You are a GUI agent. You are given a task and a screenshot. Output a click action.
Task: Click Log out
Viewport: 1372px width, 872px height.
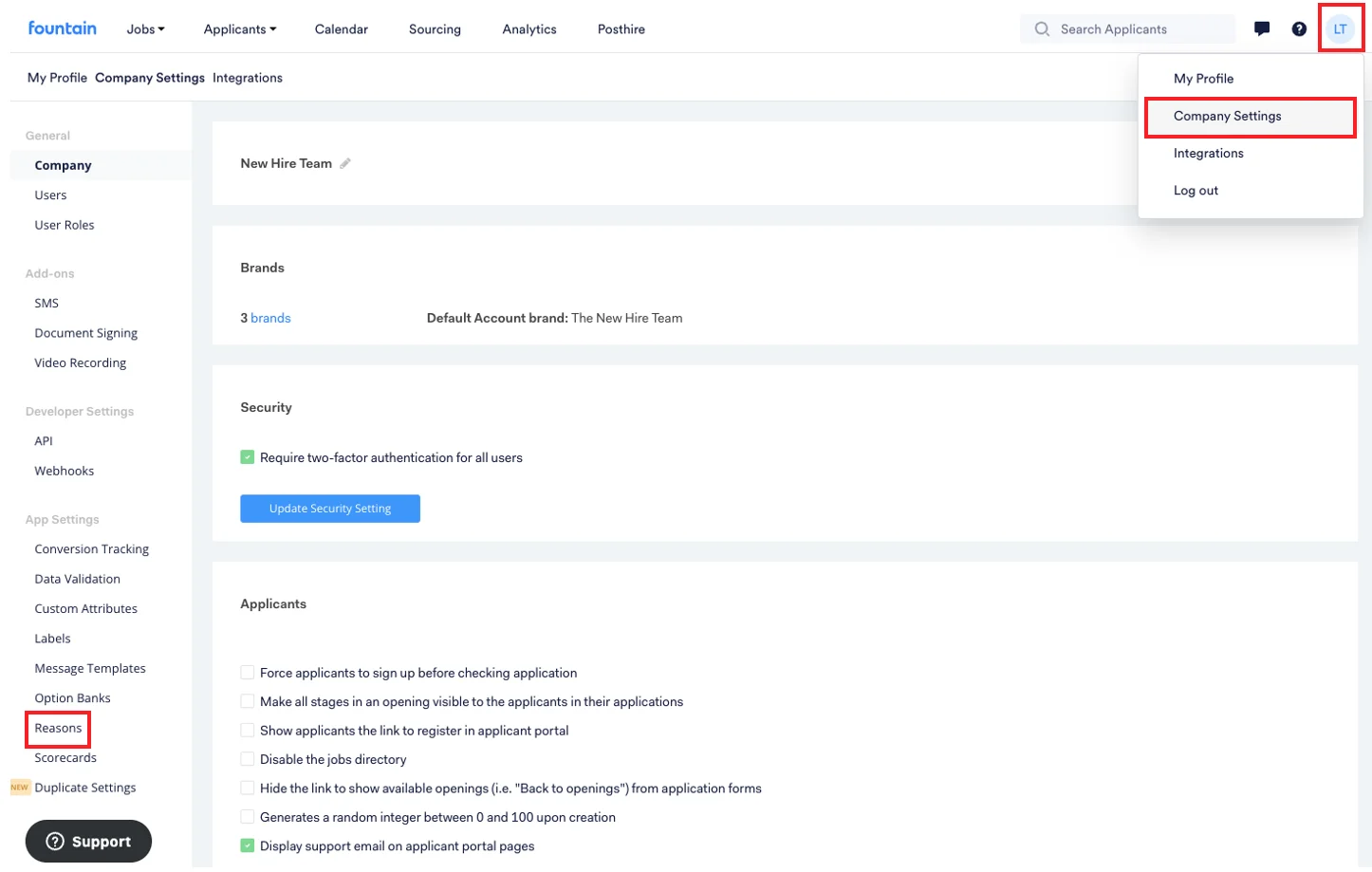[1196, 191]
